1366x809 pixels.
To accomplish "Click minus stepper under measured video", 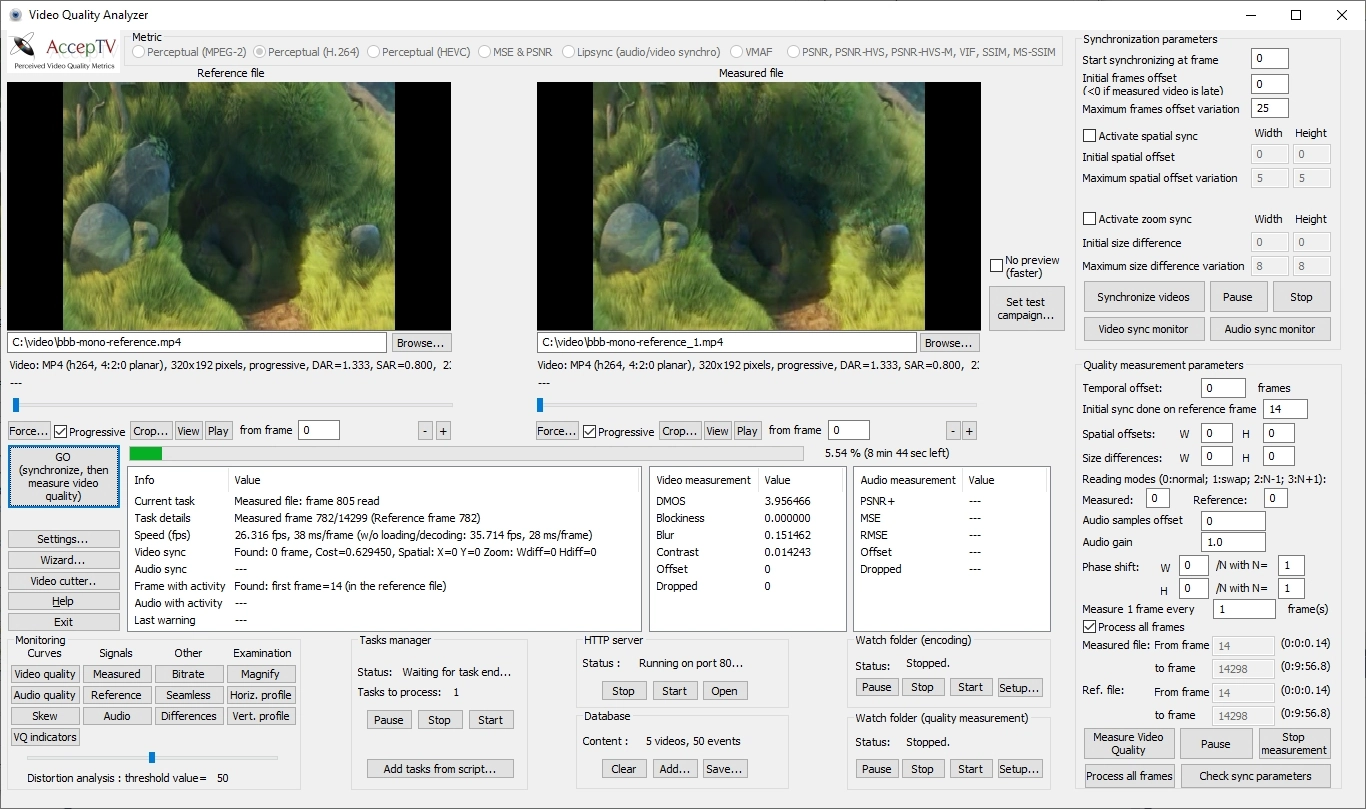I will coord(954,431).
